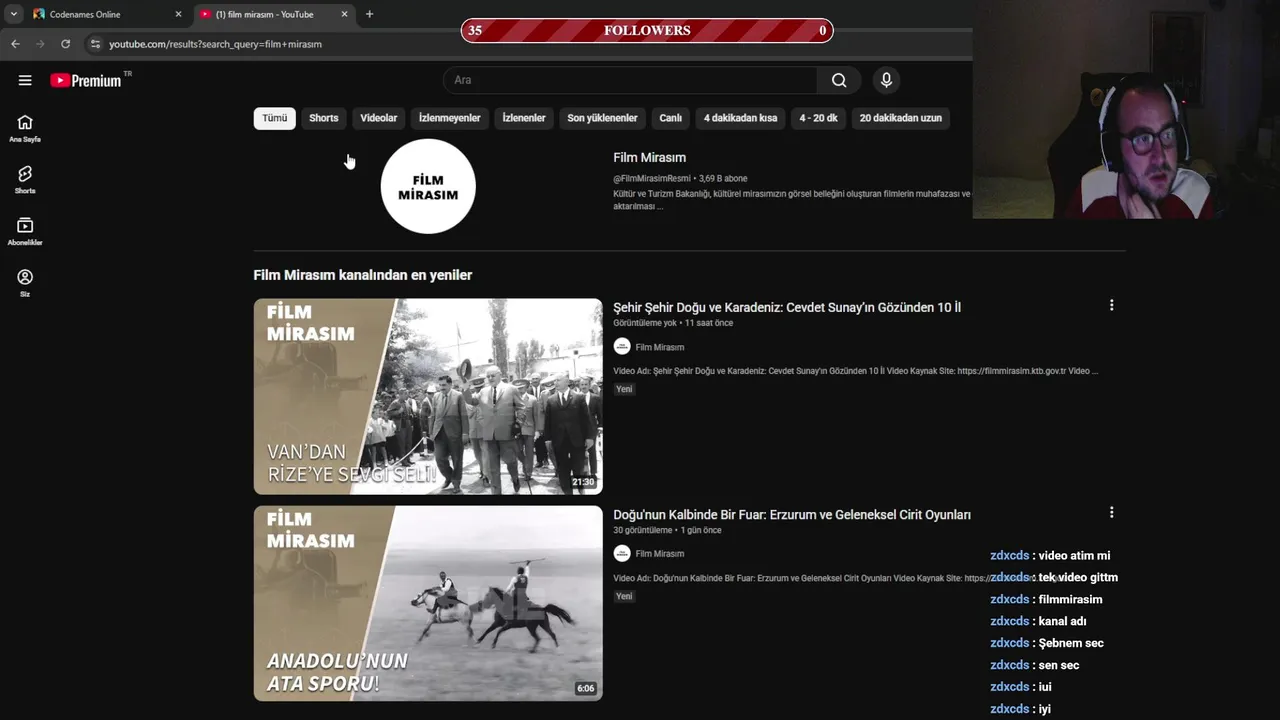The width and height of the screenshot is (1280, 720).
Task: Play the Van'dan Rize'ye Sevgi Seli thumbnail
Action: 428,396
